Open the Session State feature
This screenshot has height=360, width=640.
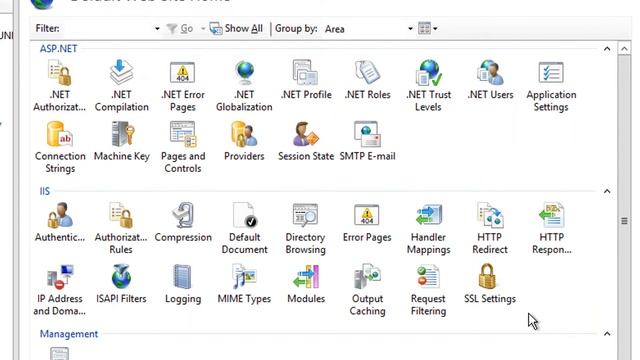coord(306,141)
